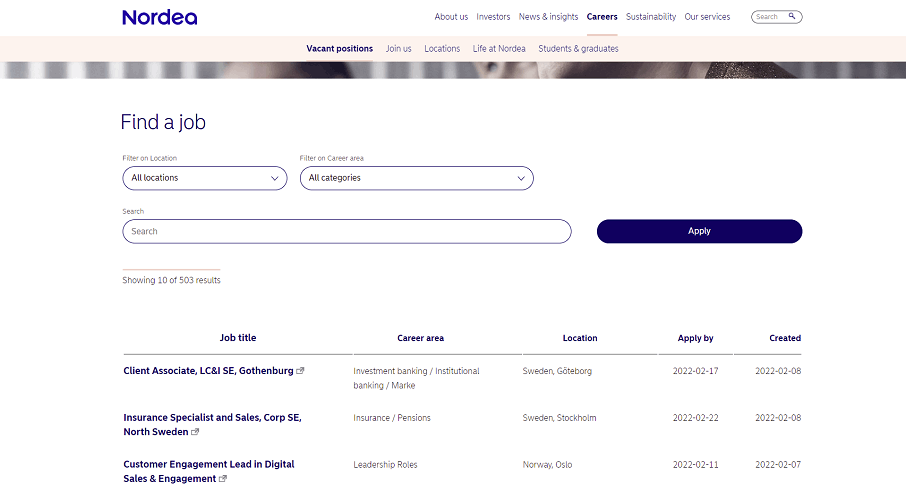Open the All locations dropdown
Screen dimensions: 906x500
point(205,178)
